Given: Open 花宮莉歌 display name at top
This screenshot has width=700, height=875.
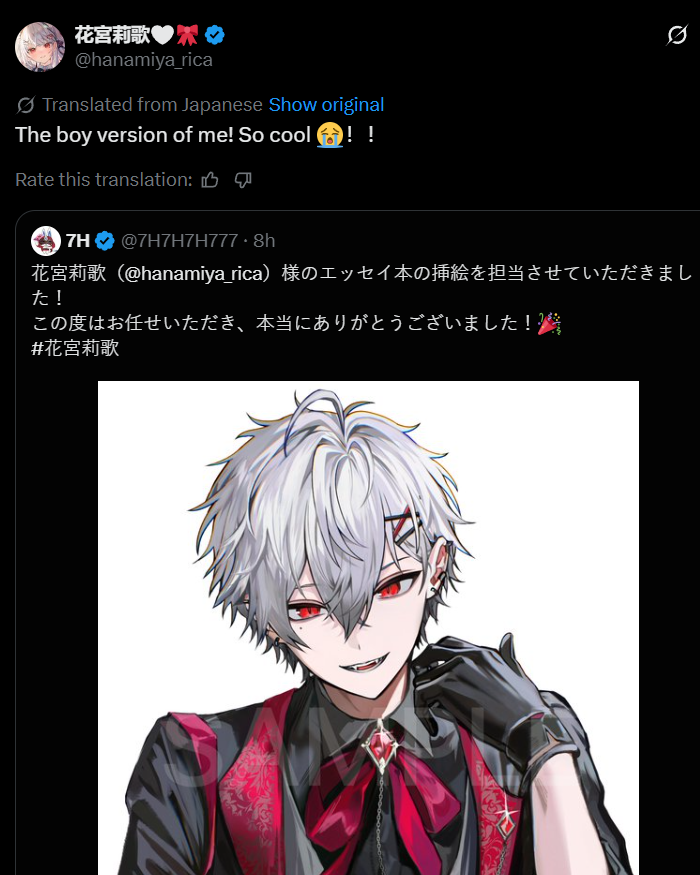Looking at the screenshot, I should click(x=112, y=35).
